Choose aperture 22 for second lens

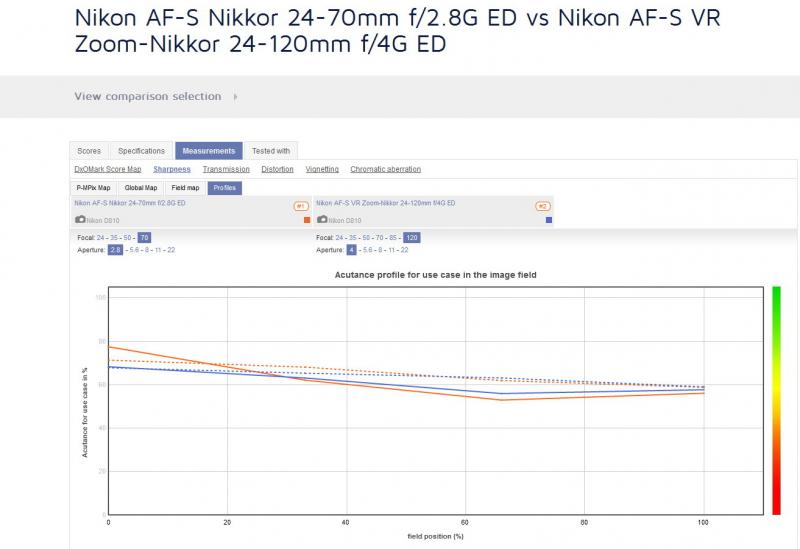[404, 250]
